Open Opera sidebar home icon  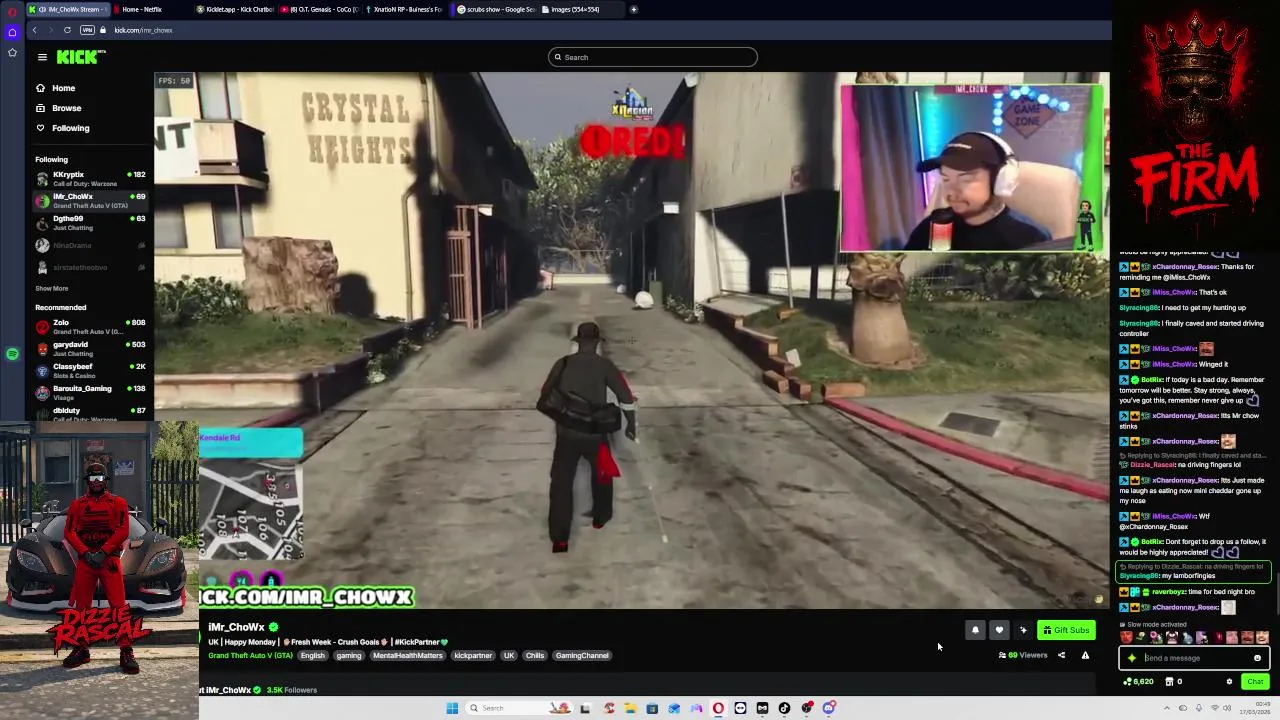[12, 32]
